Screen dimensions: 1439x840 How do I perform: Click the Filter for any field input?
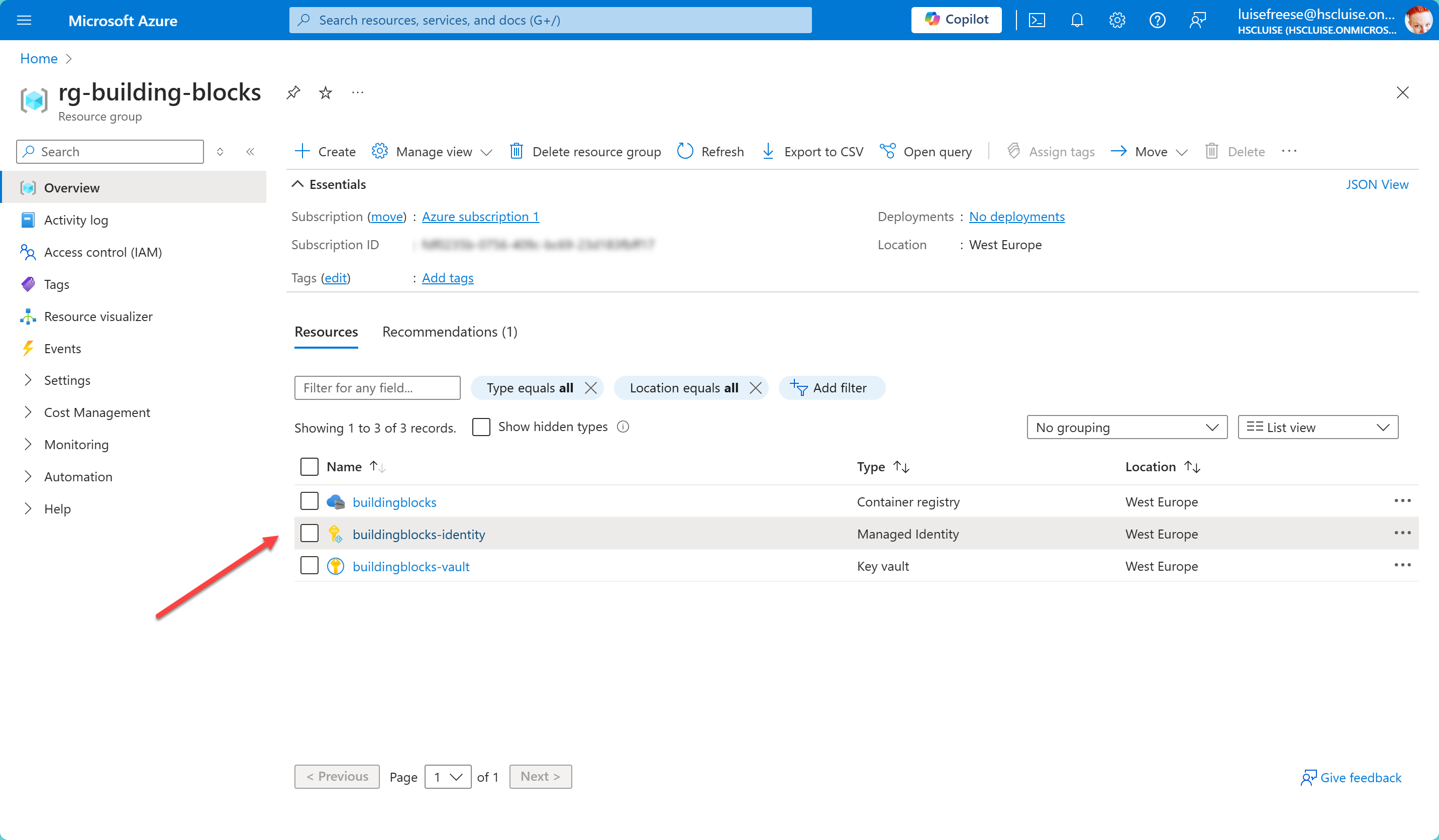pyautogui.click(x=377, y=387)
